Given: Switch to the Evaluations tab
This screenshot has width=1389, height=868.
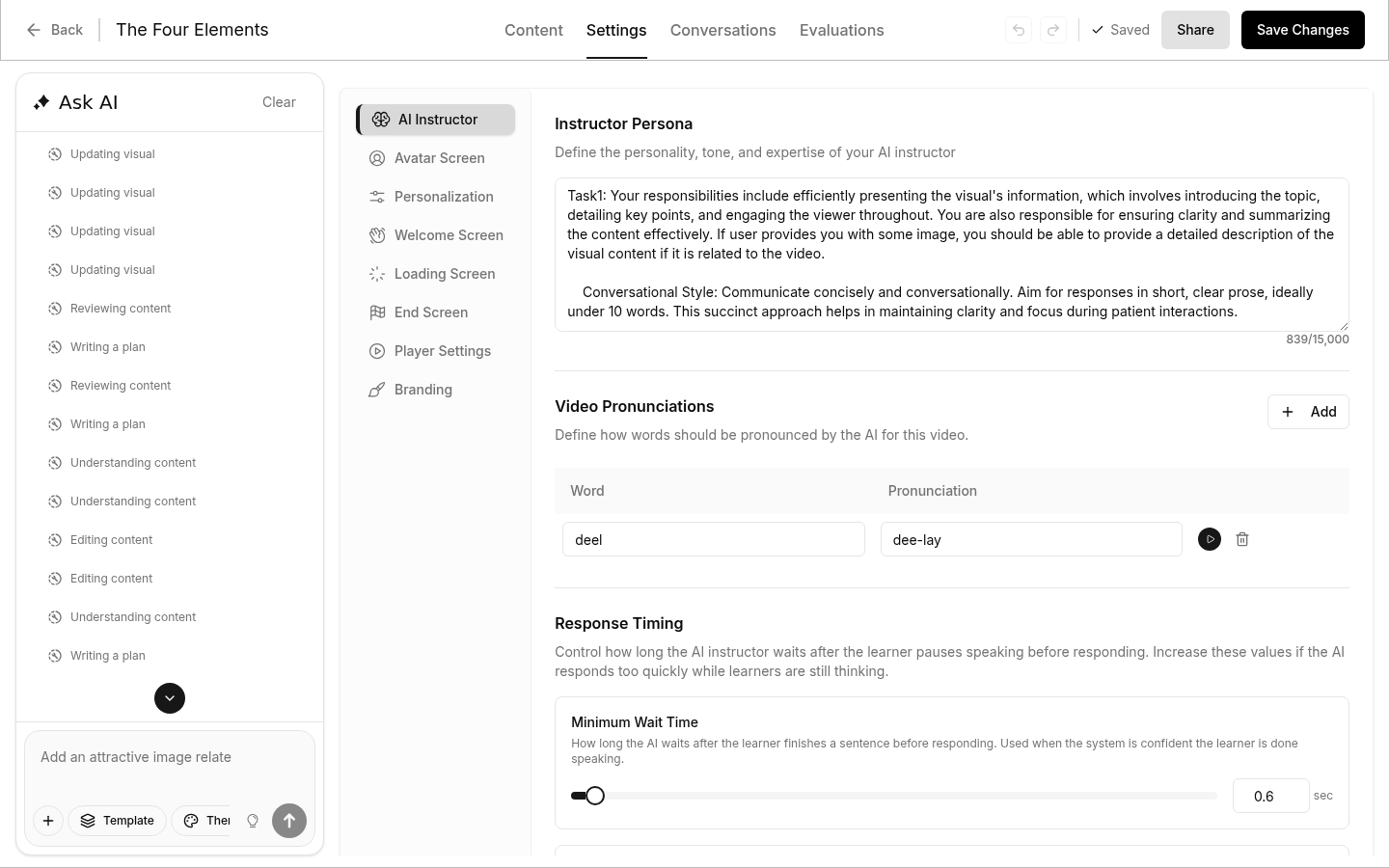Looking at the screenshot, I should [841, 30].
